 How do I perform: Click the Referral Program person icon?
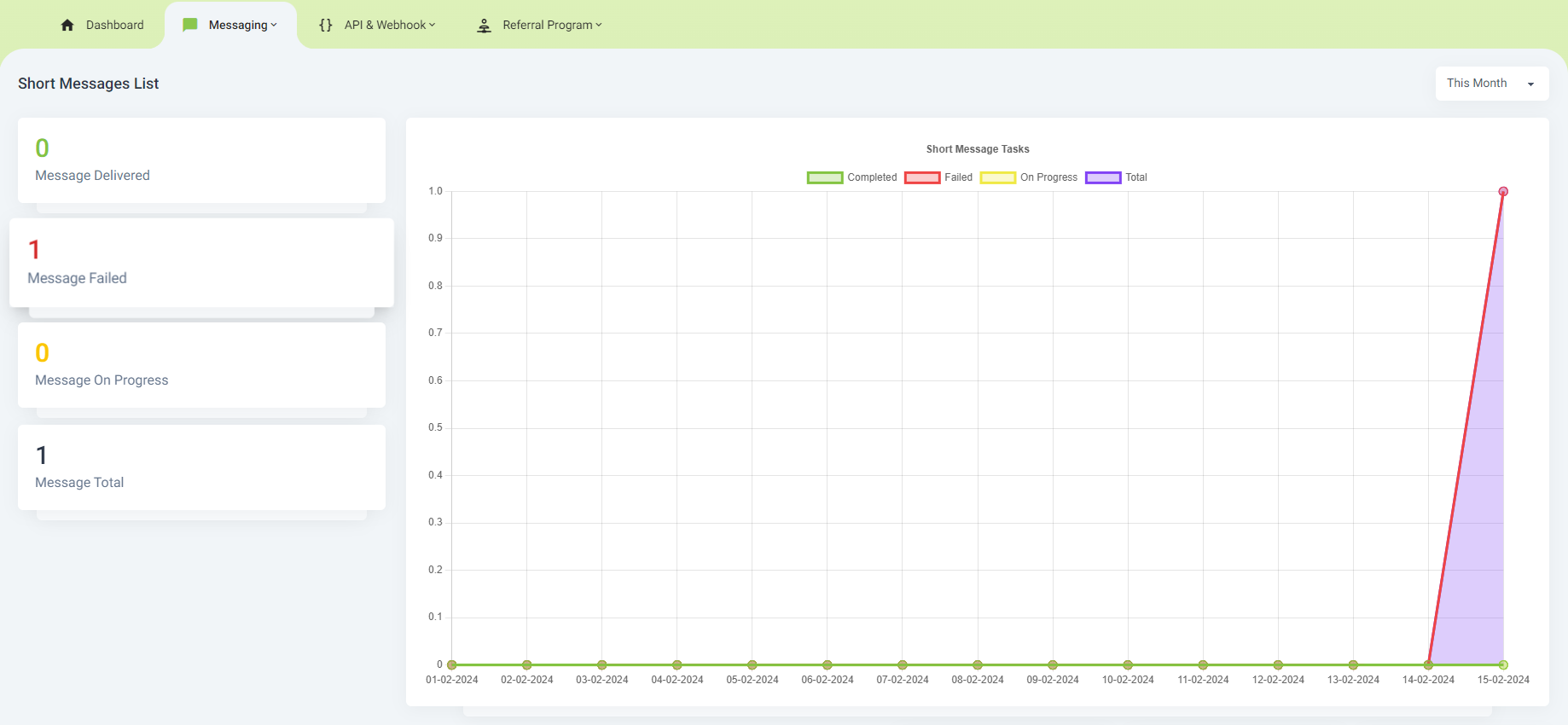pyautogui.click(x=484, y=26)
